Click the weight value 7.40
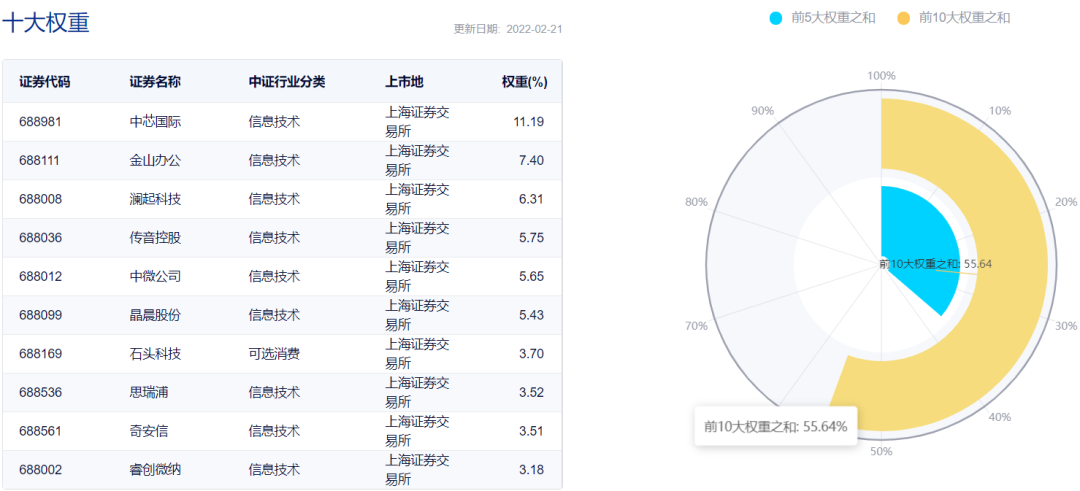 (x=532, y=160)
